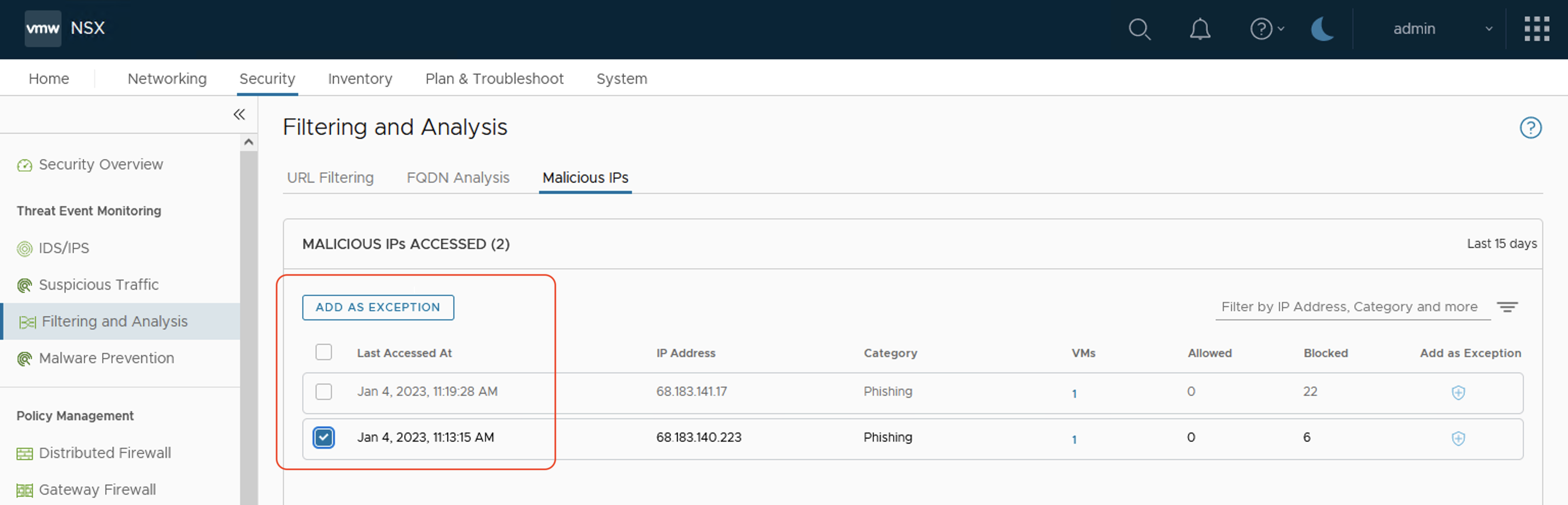This screenshot has height=505, width=1568.
Task: Switch to FQDN Analysis tab
Action: (x=458, y=178)
